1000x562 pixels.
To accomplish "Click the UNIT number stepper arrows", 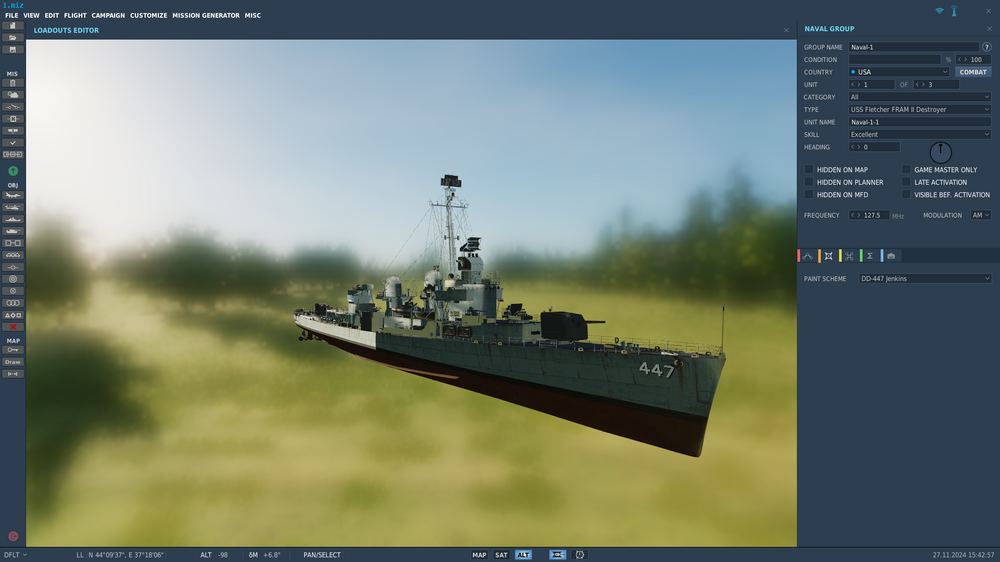I will [x=855, y=85].
